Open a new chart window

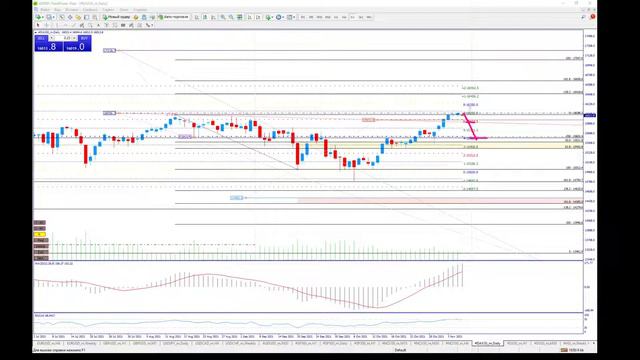(x=38, y=17)
